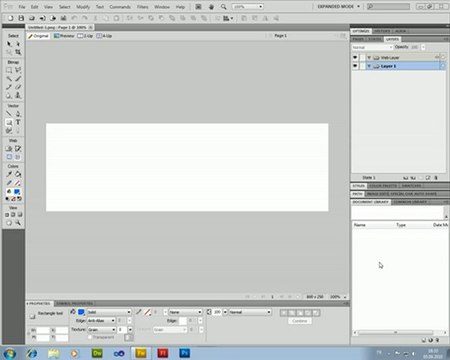
Task: Open the fill category Solid dropdown
Action: 109,312
